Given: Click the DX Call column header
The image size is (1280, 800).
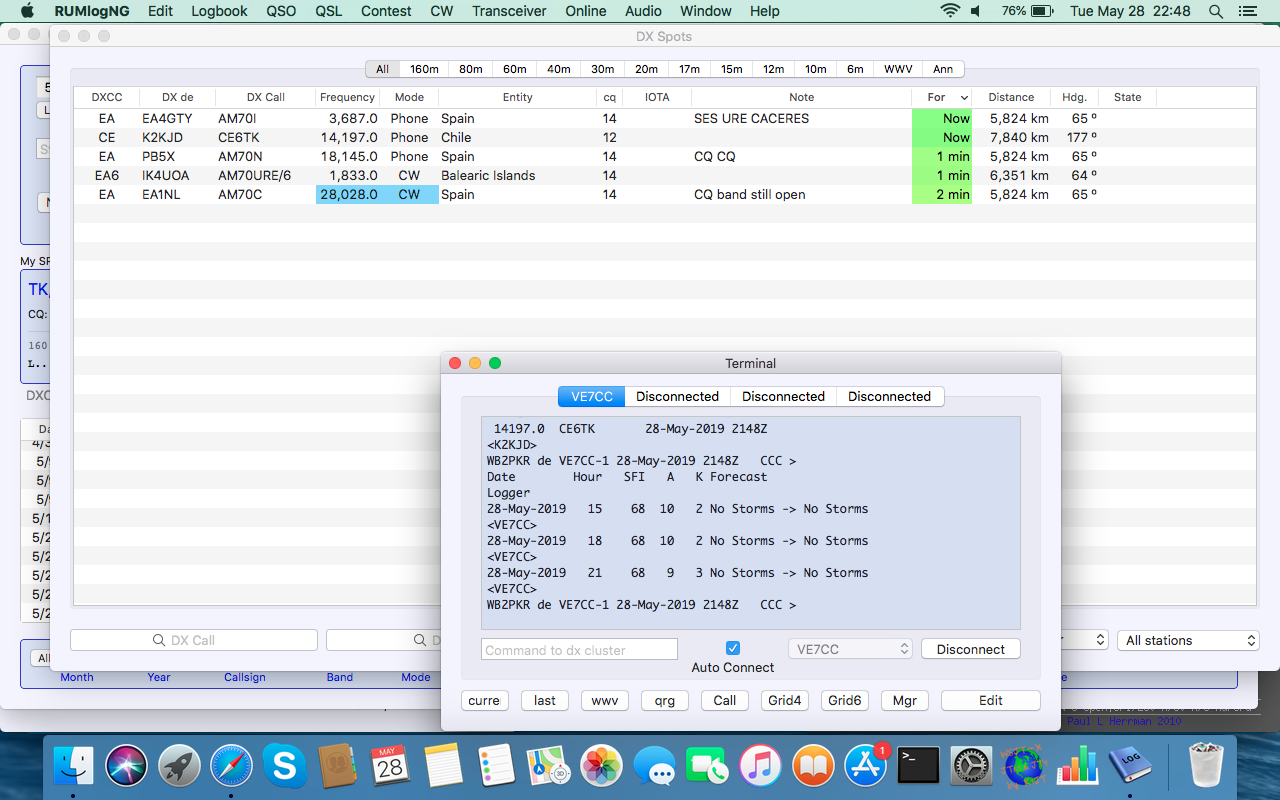Looking at the screenshot, I should (266, 97).
